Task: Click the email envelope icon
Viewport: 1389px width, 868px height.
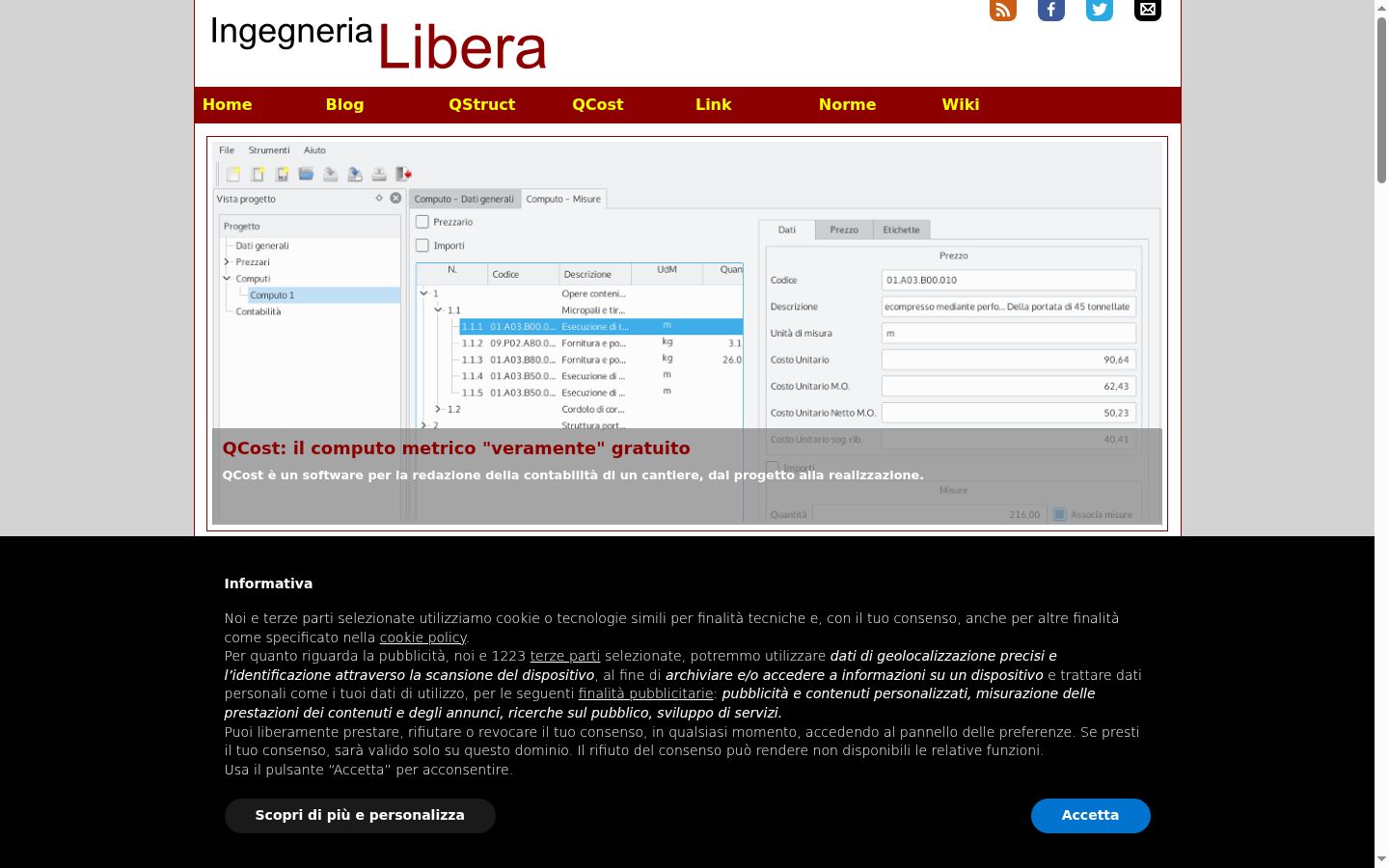Action: (x=1148, y=9)
